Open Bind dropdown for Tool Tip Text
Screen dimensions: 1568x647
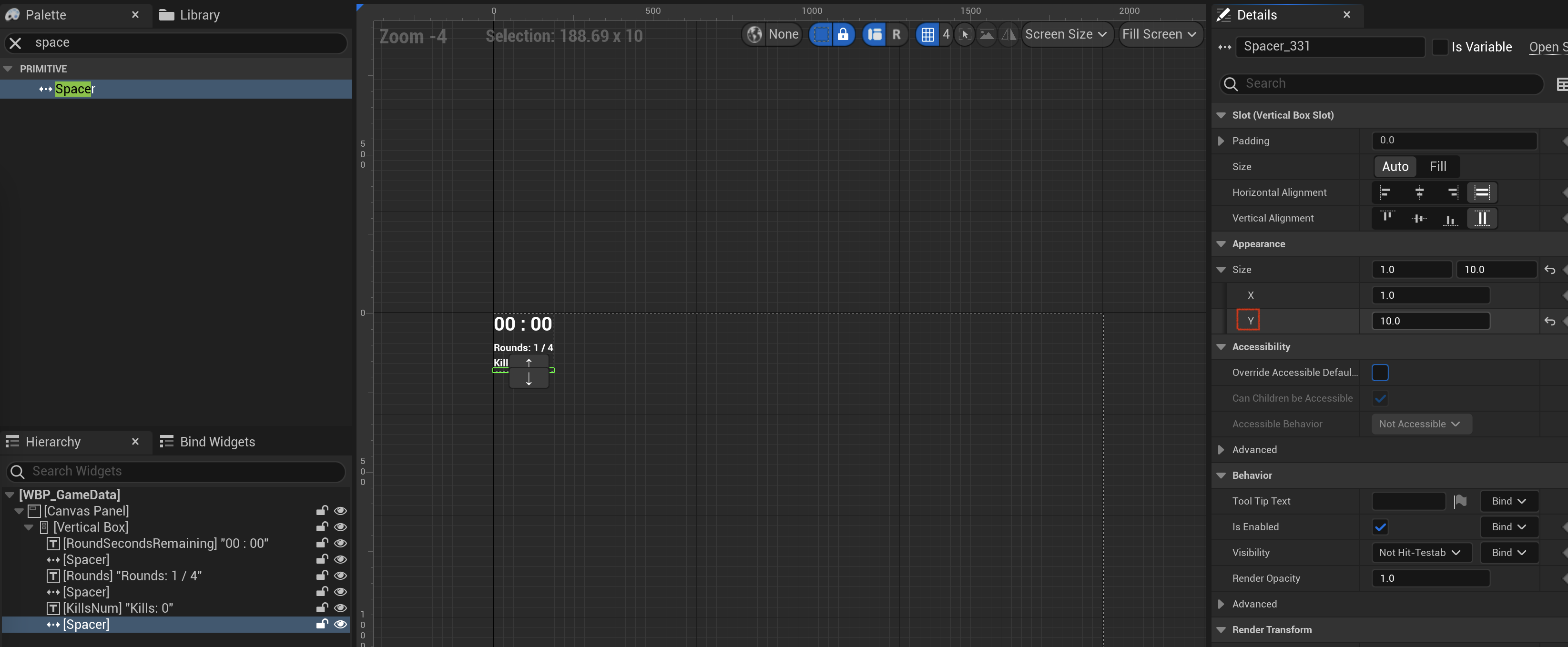click(x=1509, y=501)
